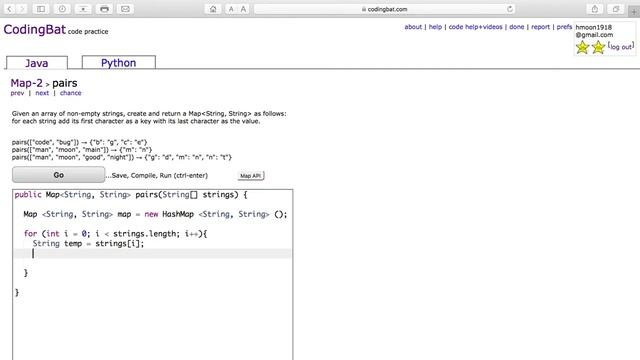Open a chance (random) problem
Viewport: 640px width, 360px height.
pyautogui.click(x=71, y=93)
